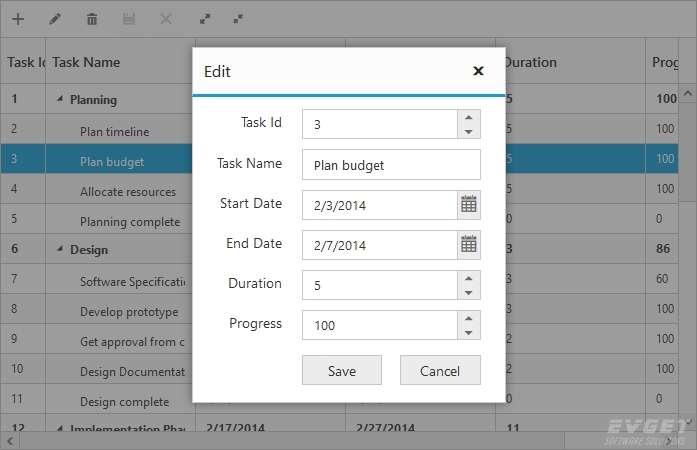Click the Edit pencil toolbar icon
This screenshot has height=450, width=697.
coord(55,19)
